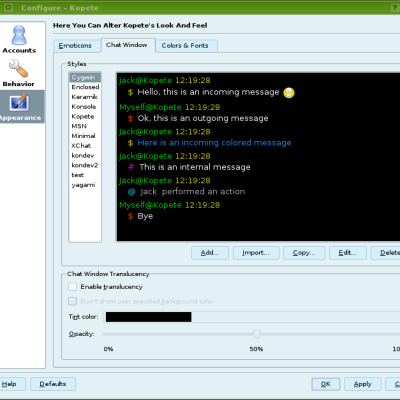The width and height of the screenshot is (400, 400).
Task: Click the Add... style button
Action: (210, 253)
